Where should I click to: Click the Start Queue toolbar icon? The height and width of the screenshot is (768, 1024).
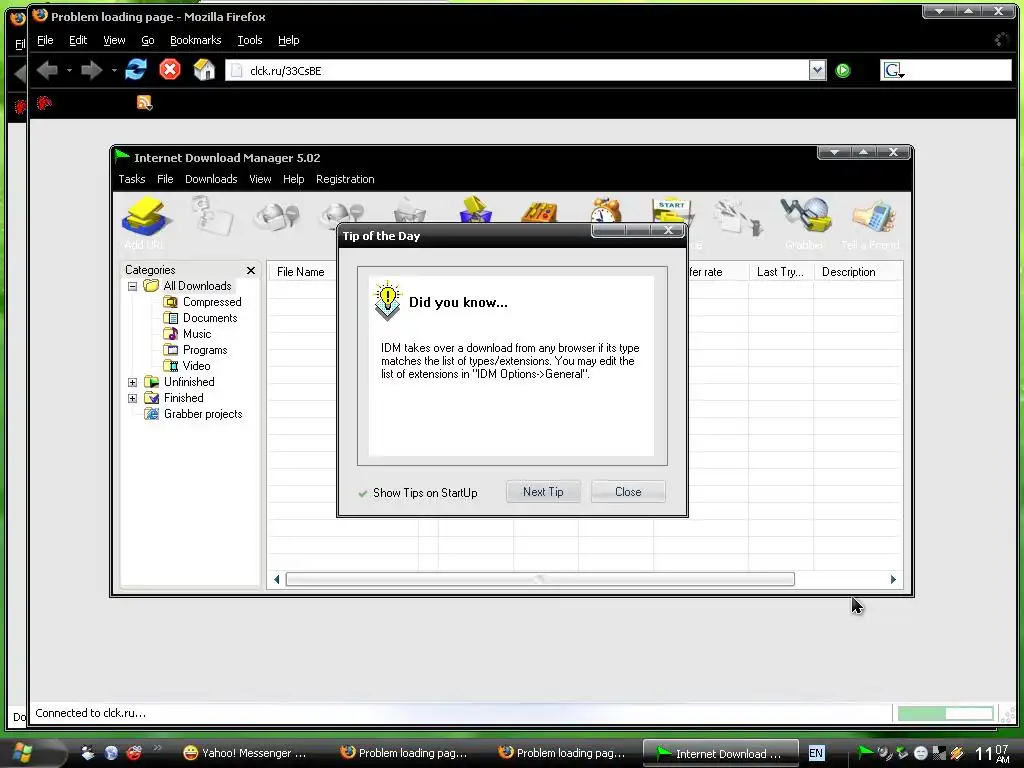point(673,210)
